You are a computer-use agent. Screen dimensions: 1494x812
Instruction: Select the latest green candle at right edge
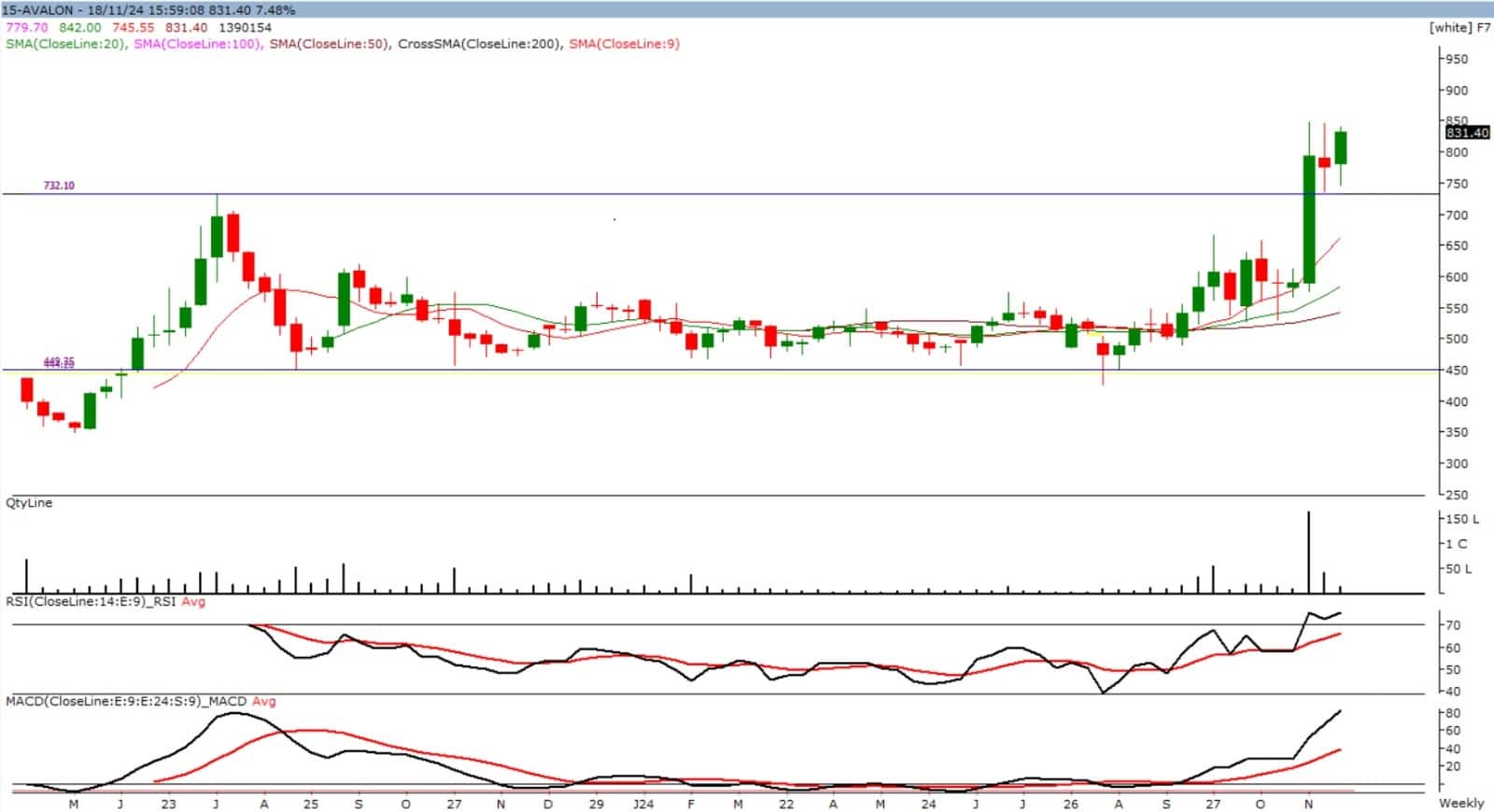tap(1341, 147)
